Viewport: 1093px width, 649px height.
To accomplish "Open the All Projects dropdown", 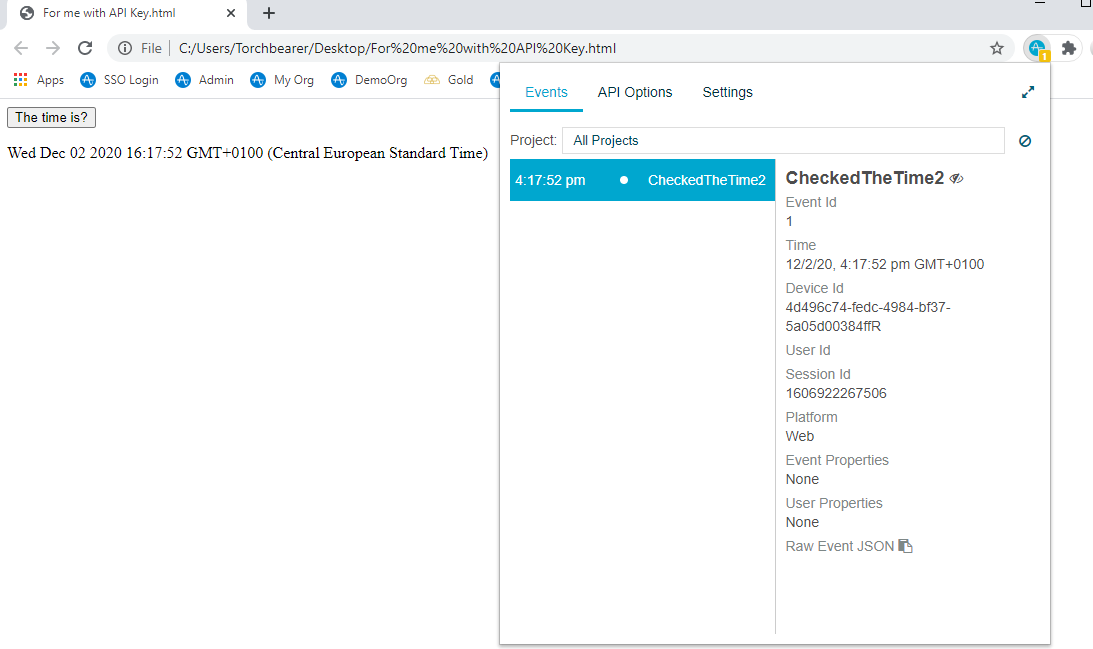I will tap(784, 141).
